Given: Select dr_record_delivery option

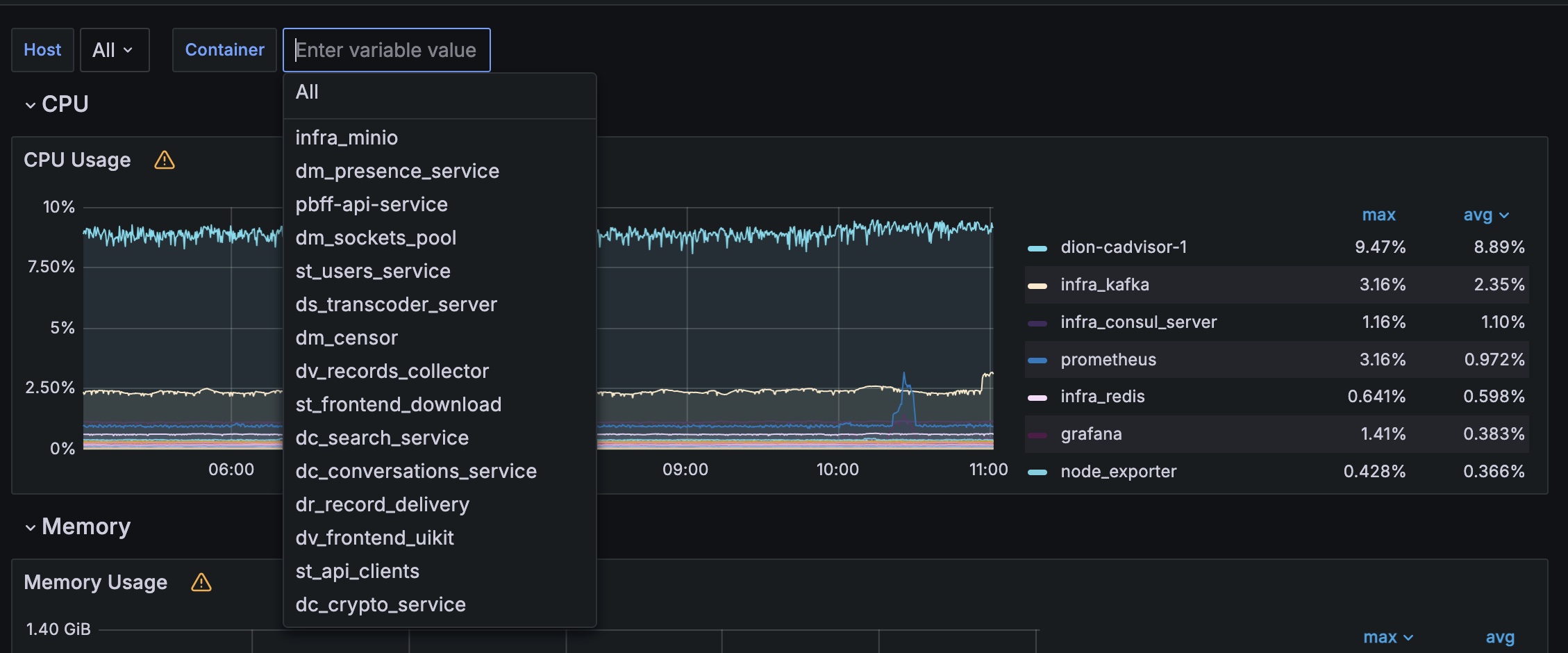Looking at the screenshot, I should pos(440,504).
